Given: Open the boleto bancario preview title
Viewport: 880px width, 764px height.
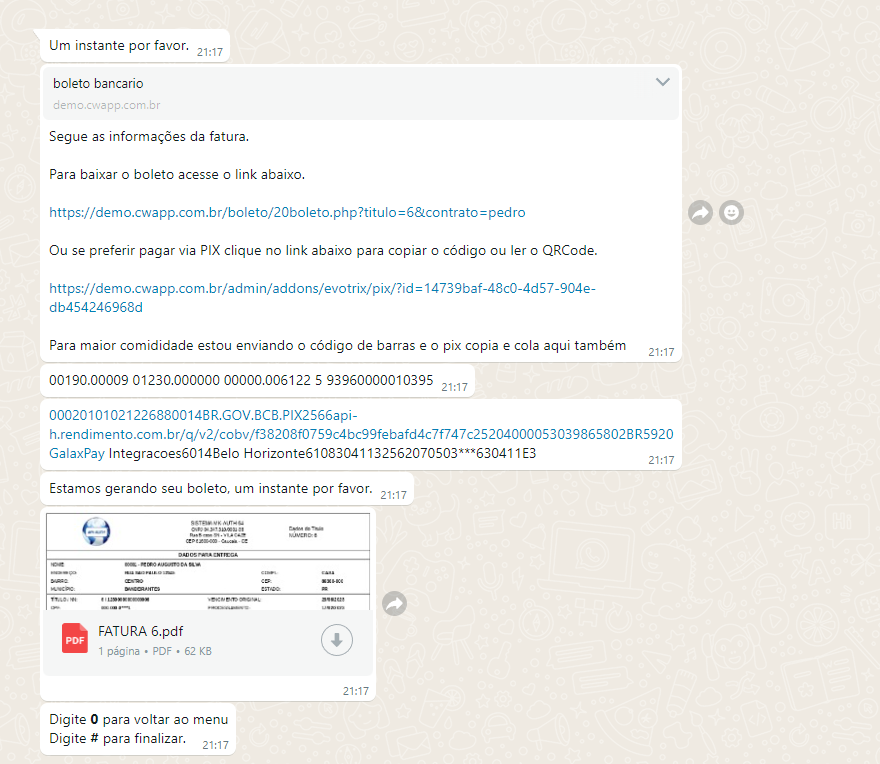Looking at the screenshot, I should (x=98, y=84).
